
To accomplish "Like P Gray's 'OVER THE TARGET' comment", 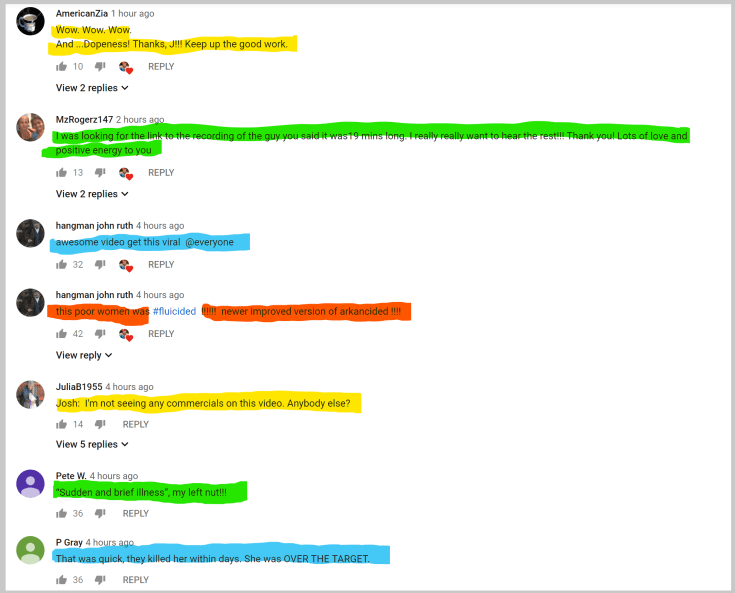I will [x=62, y=580].
